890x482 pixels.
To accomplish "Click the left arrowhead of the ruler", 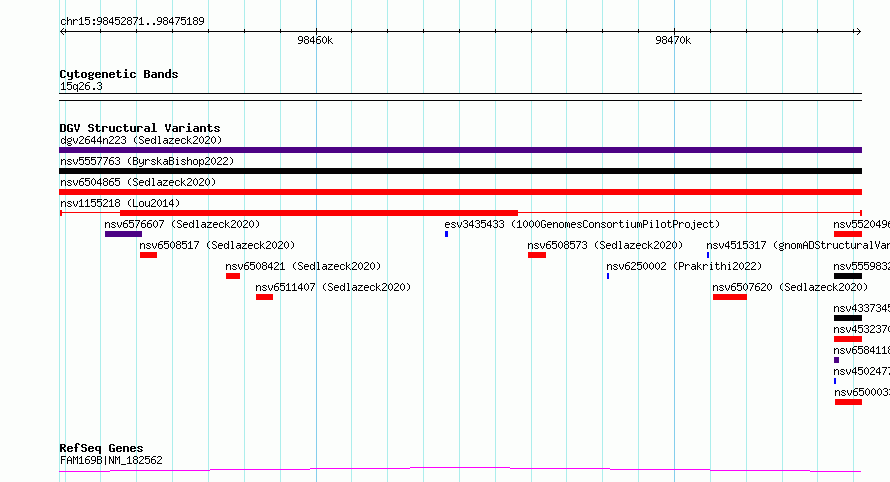I will 62,31.
